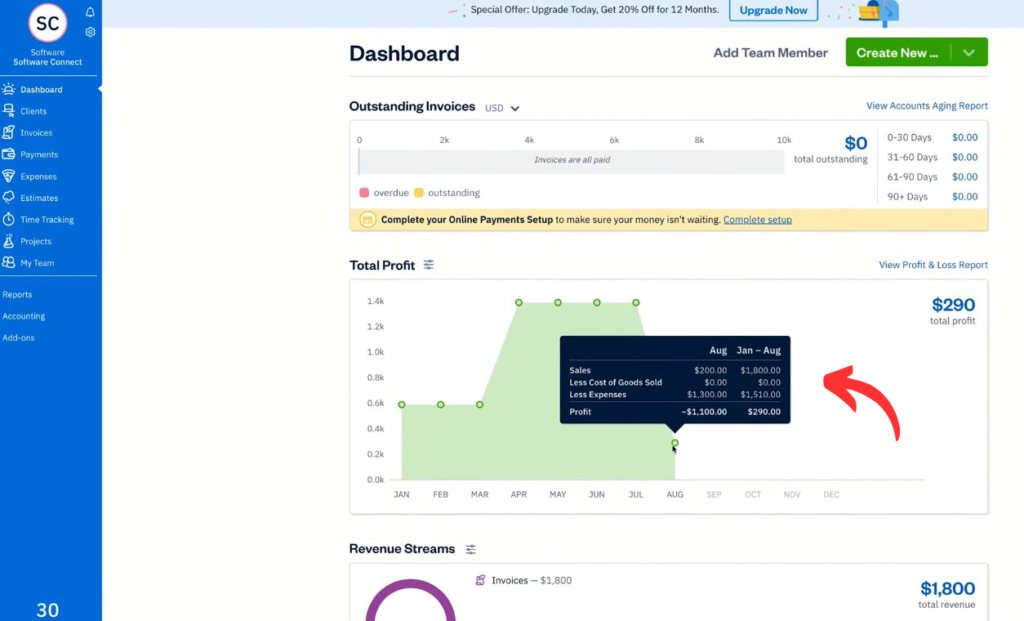
Task: Open the notifications bell icon
Action: [x=90, y=12]
